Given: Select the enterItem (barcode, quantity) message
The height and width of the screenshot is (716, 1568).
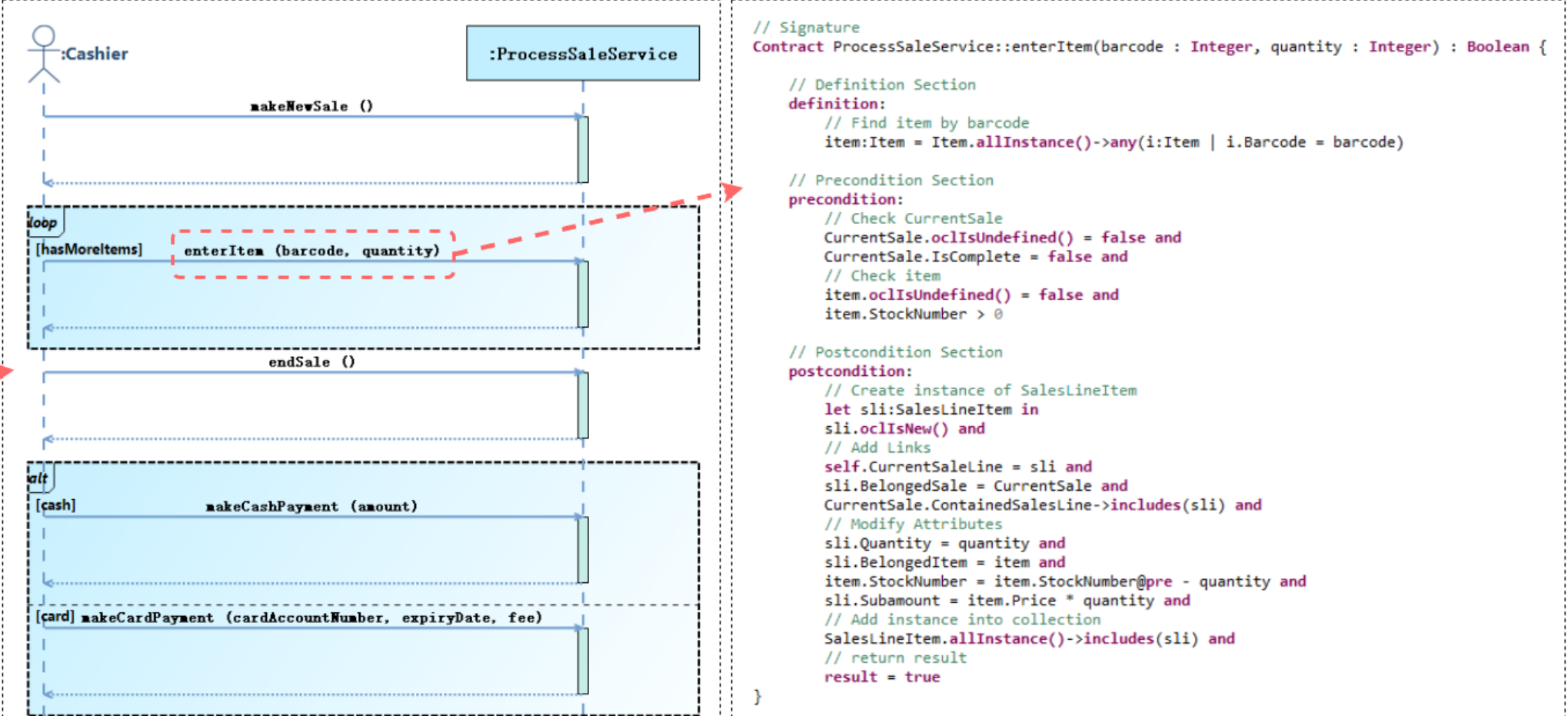Looking at the screenshot, I should pos(311,251).
